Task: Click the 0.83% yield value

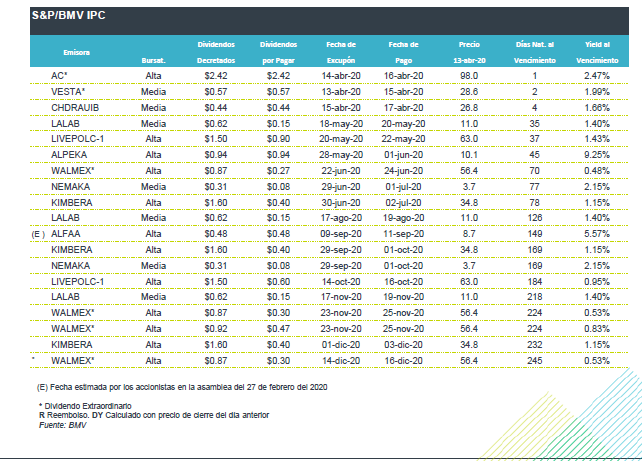Action: [597, 329]
